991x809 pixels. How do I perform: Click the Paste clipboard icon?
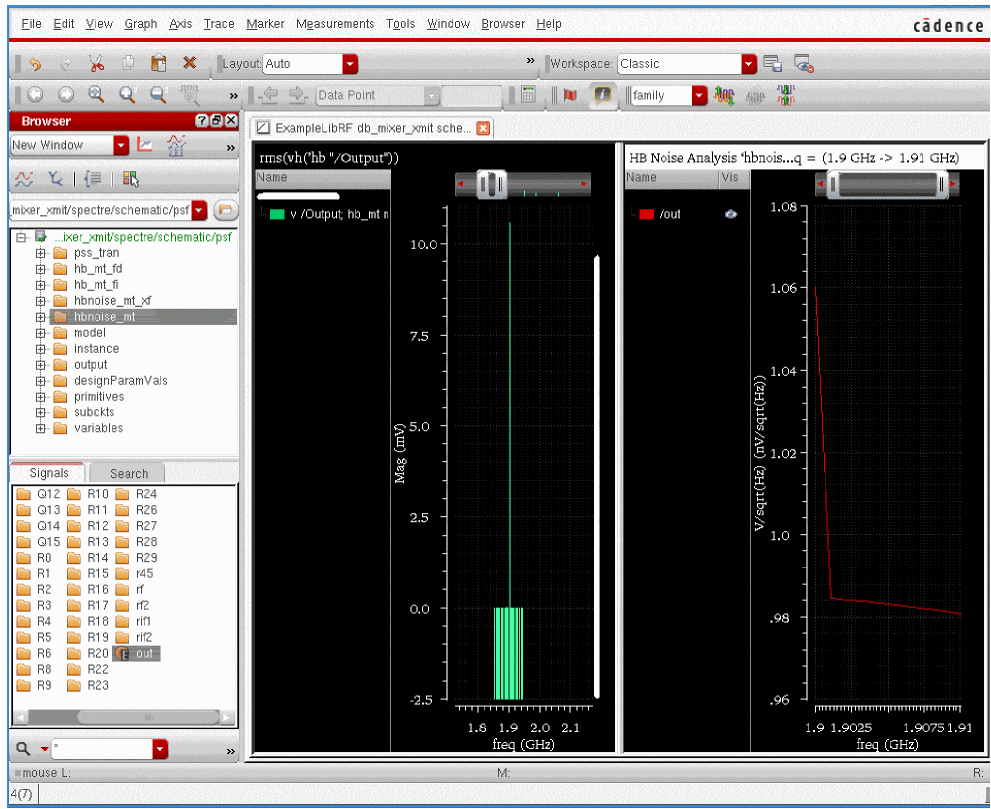[x=158, y=64]
